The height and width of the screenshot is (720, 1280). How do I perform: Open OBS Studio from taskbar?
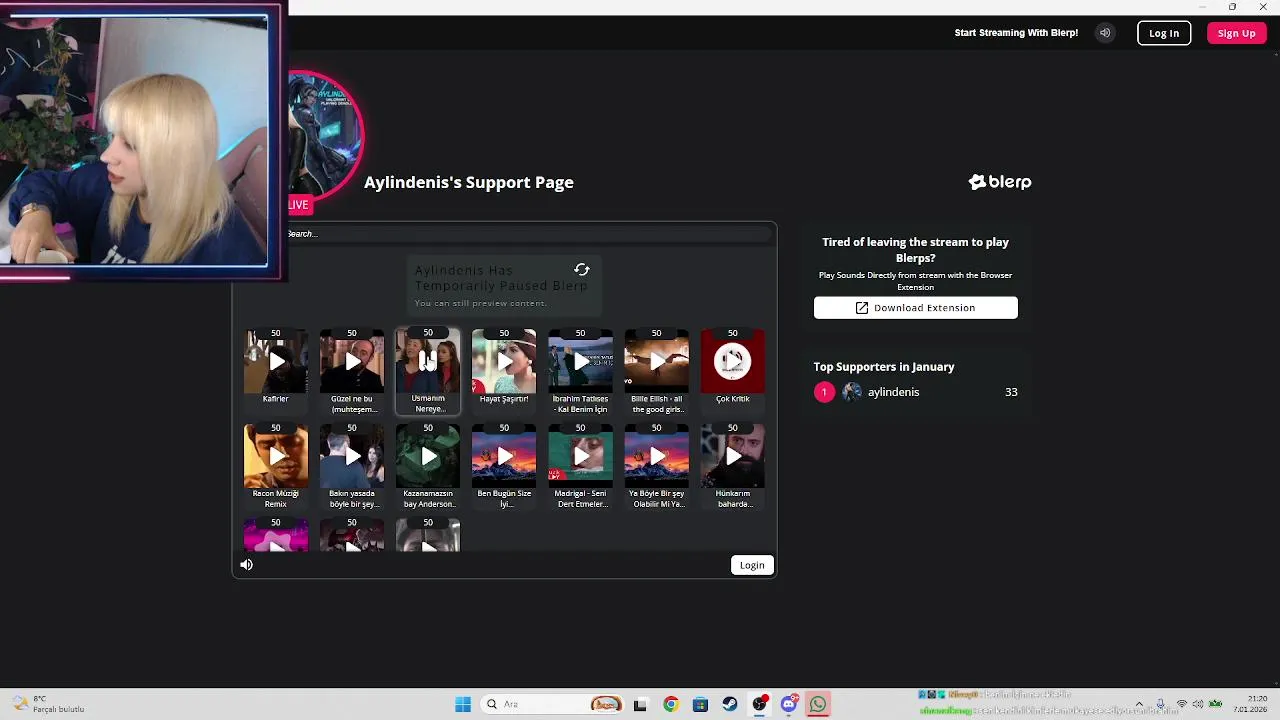760,704
